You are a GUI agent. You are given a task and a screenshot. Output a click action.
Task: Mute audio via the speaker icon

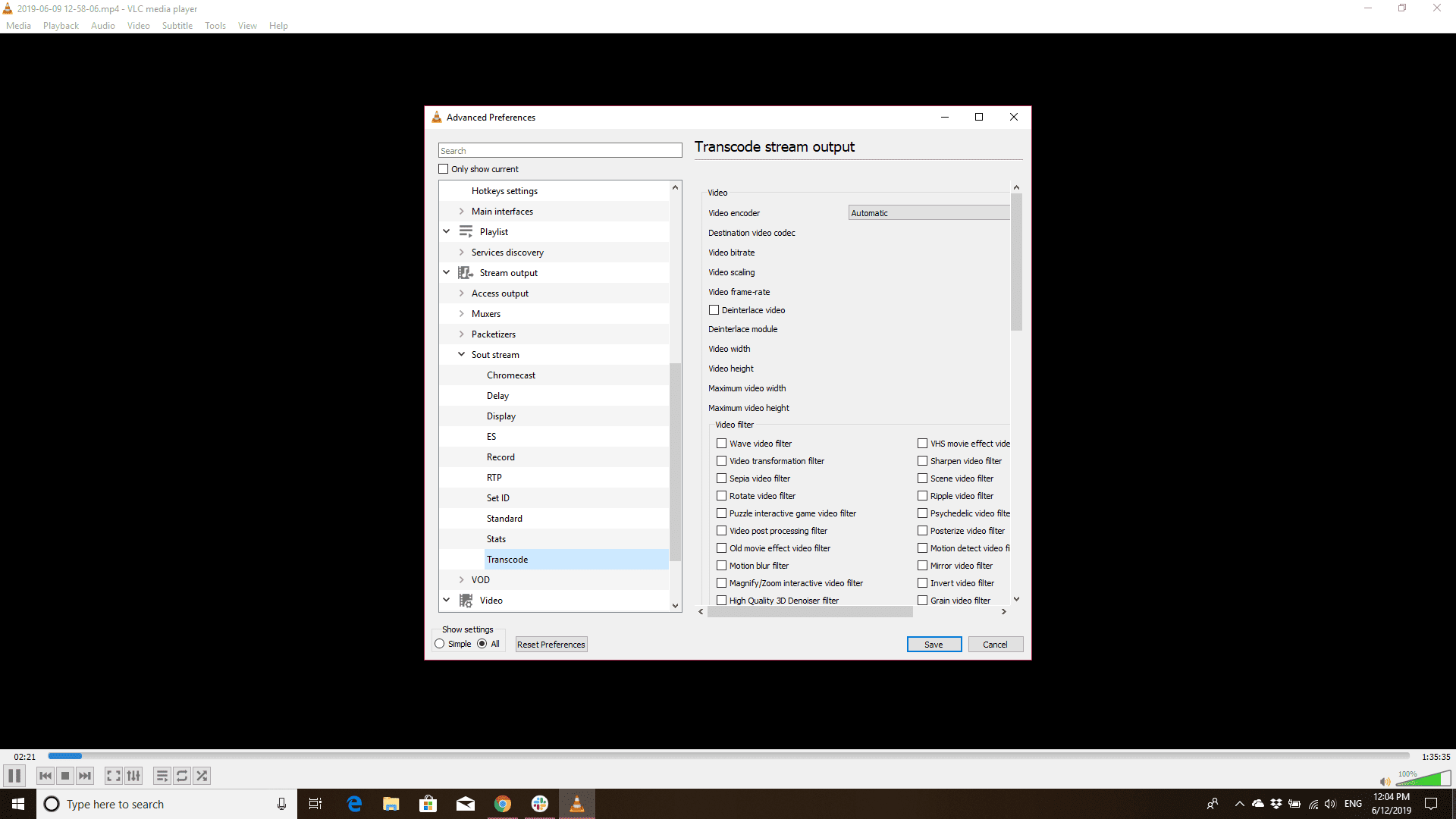point(1385,781)
